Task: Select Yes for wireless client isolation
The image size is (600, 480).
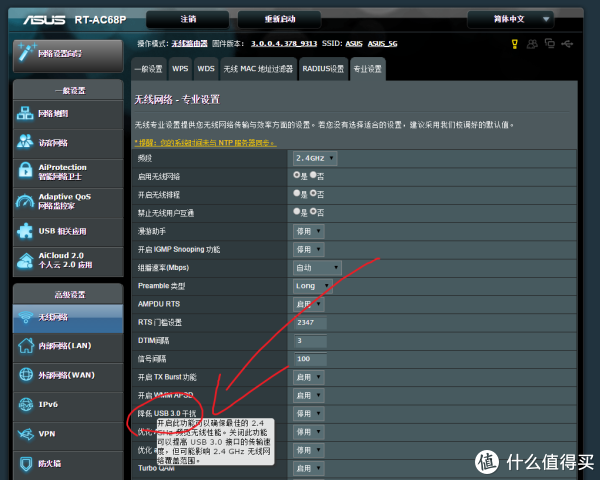Action: 297,211
